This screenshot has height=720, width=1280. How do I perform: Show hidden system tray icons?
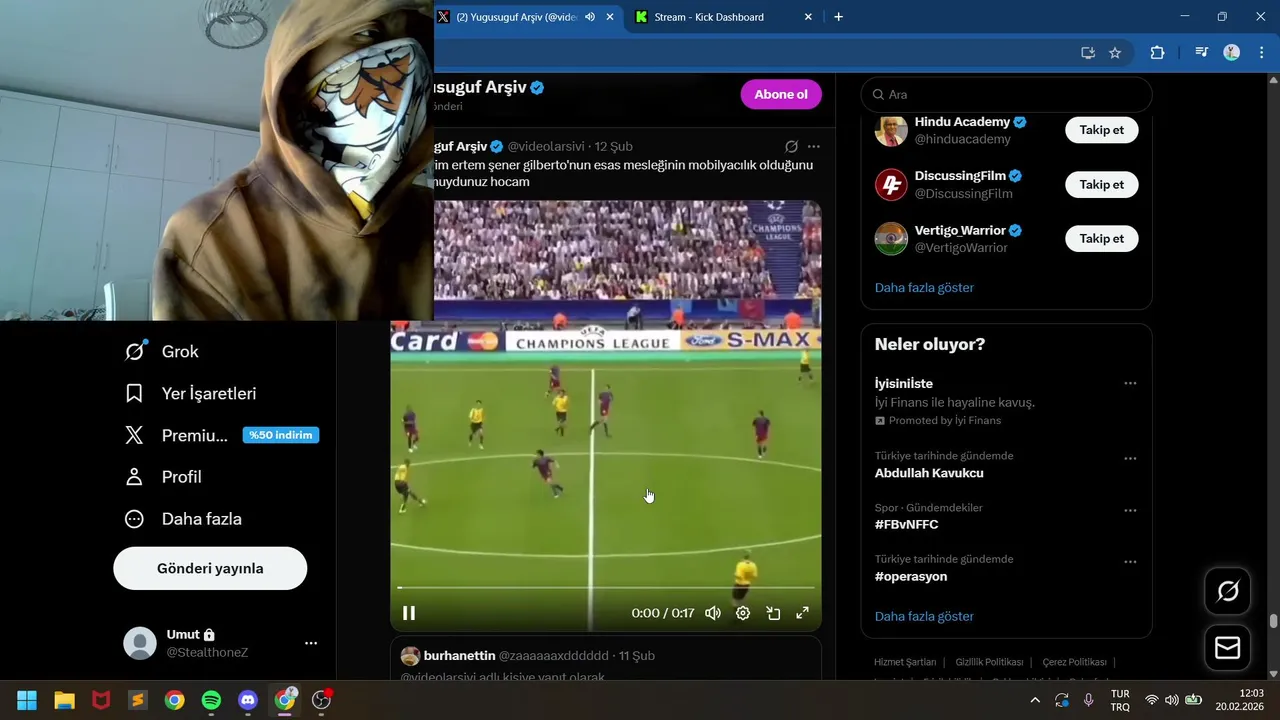(1035, 700)
